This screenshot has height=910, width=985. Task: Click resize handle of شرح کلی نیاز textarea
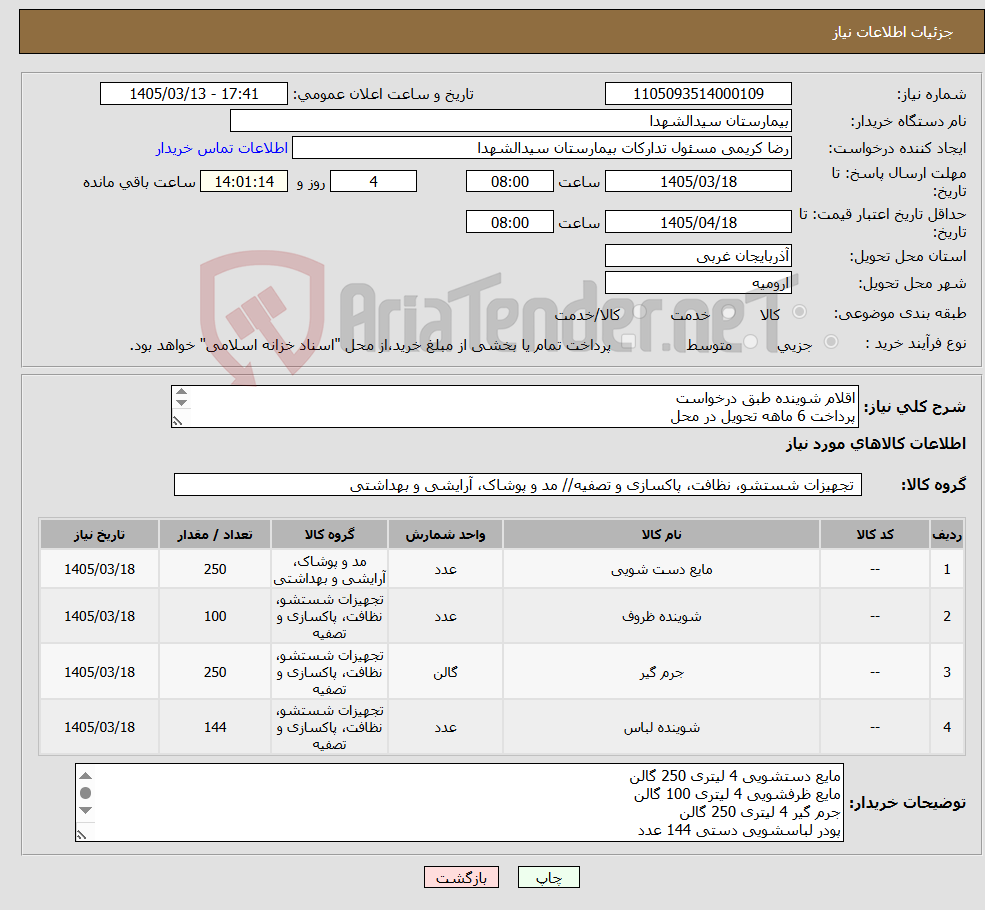point(177,421)
